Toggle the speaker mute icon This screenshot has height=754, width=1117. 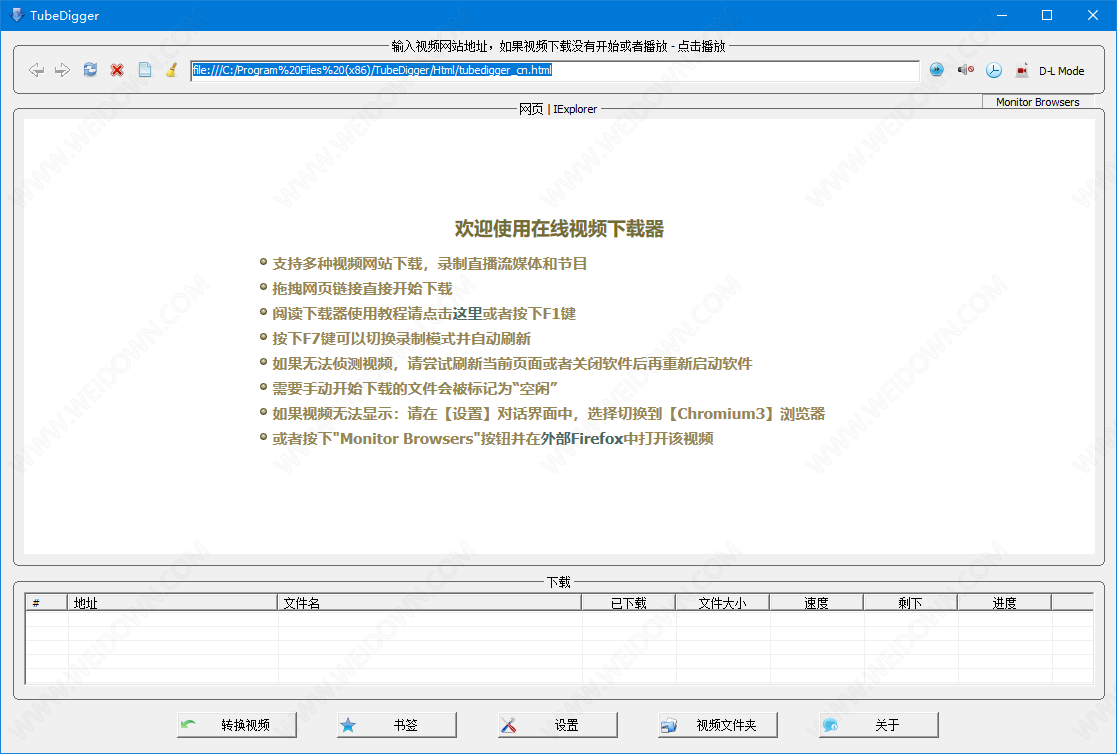[x=965, y=69]
